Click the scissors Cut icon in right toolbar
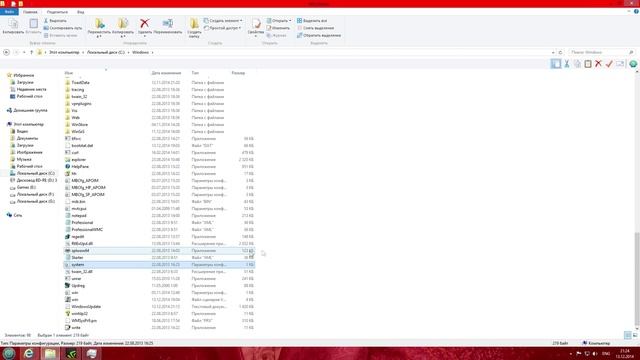The image size is (640, 360). point(567,64)
